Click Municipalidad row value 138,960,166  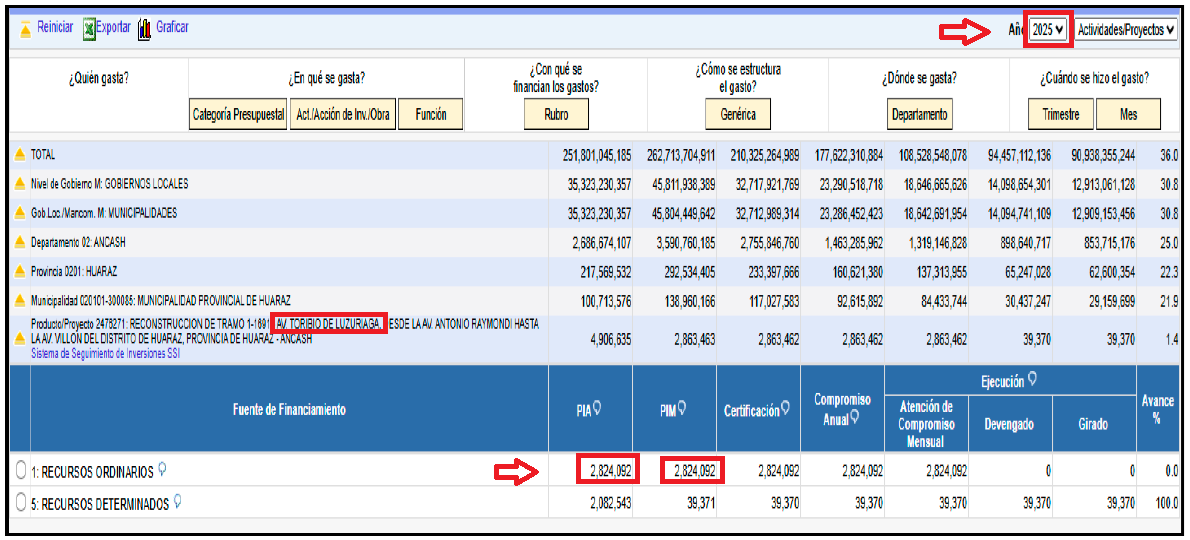(689, 300)
